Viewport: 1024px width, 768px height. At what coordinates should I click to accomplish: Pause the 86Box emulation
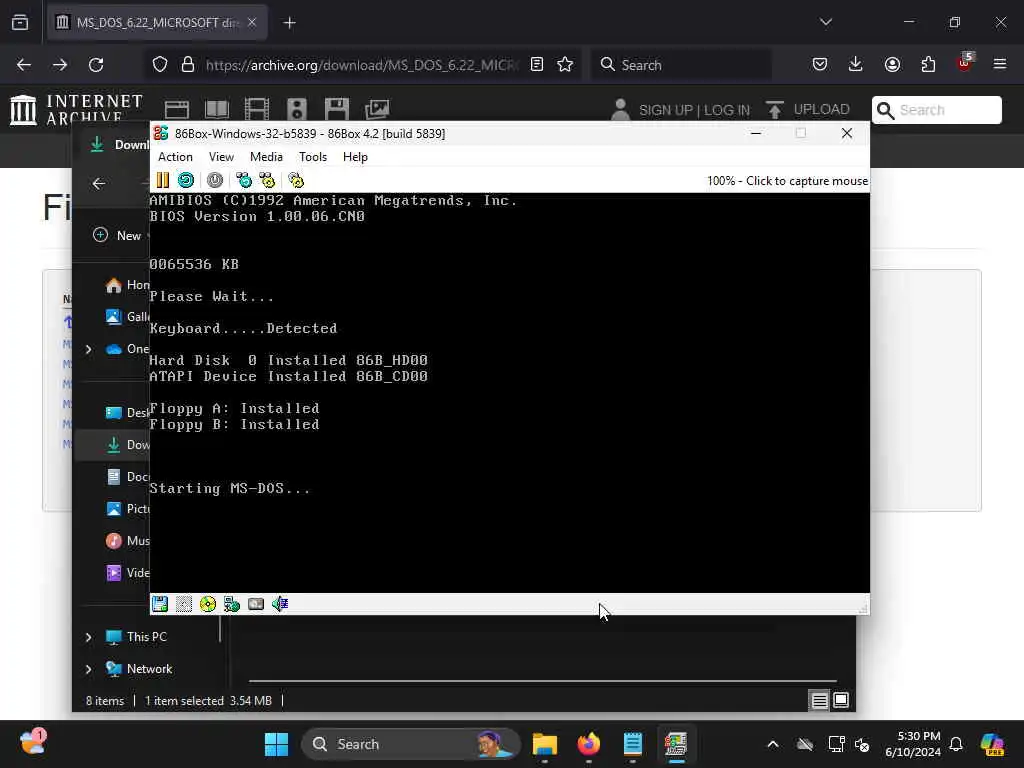pos(163,180)
